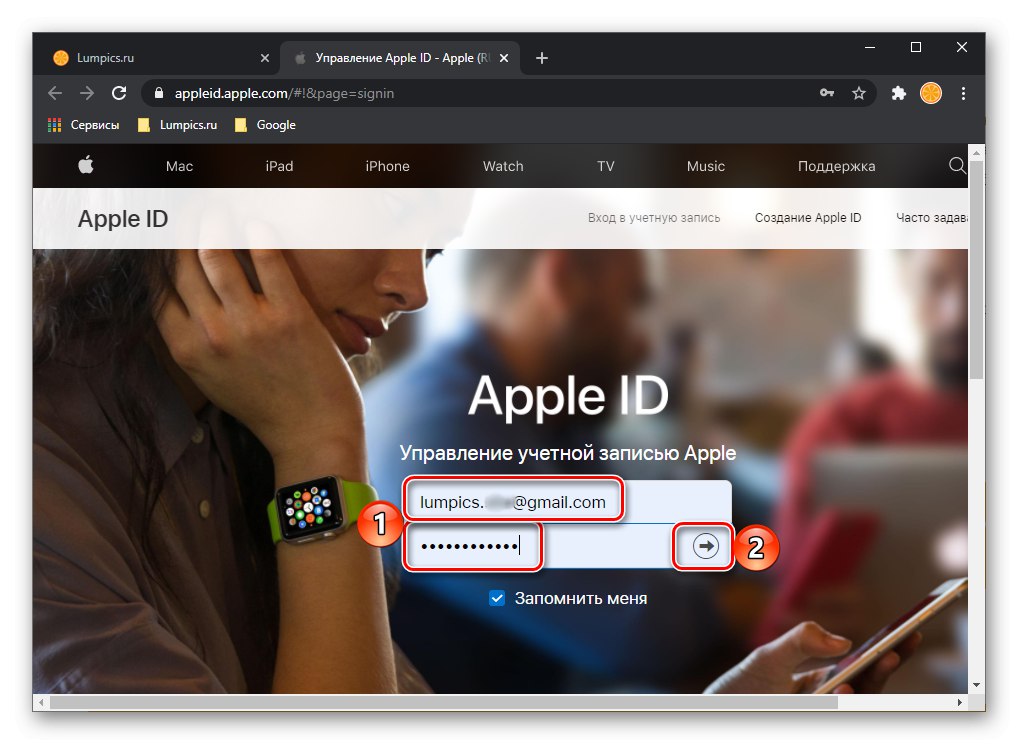Submit login via the arrow button
Screen dimensions: 1018x744
click(704, 546)
